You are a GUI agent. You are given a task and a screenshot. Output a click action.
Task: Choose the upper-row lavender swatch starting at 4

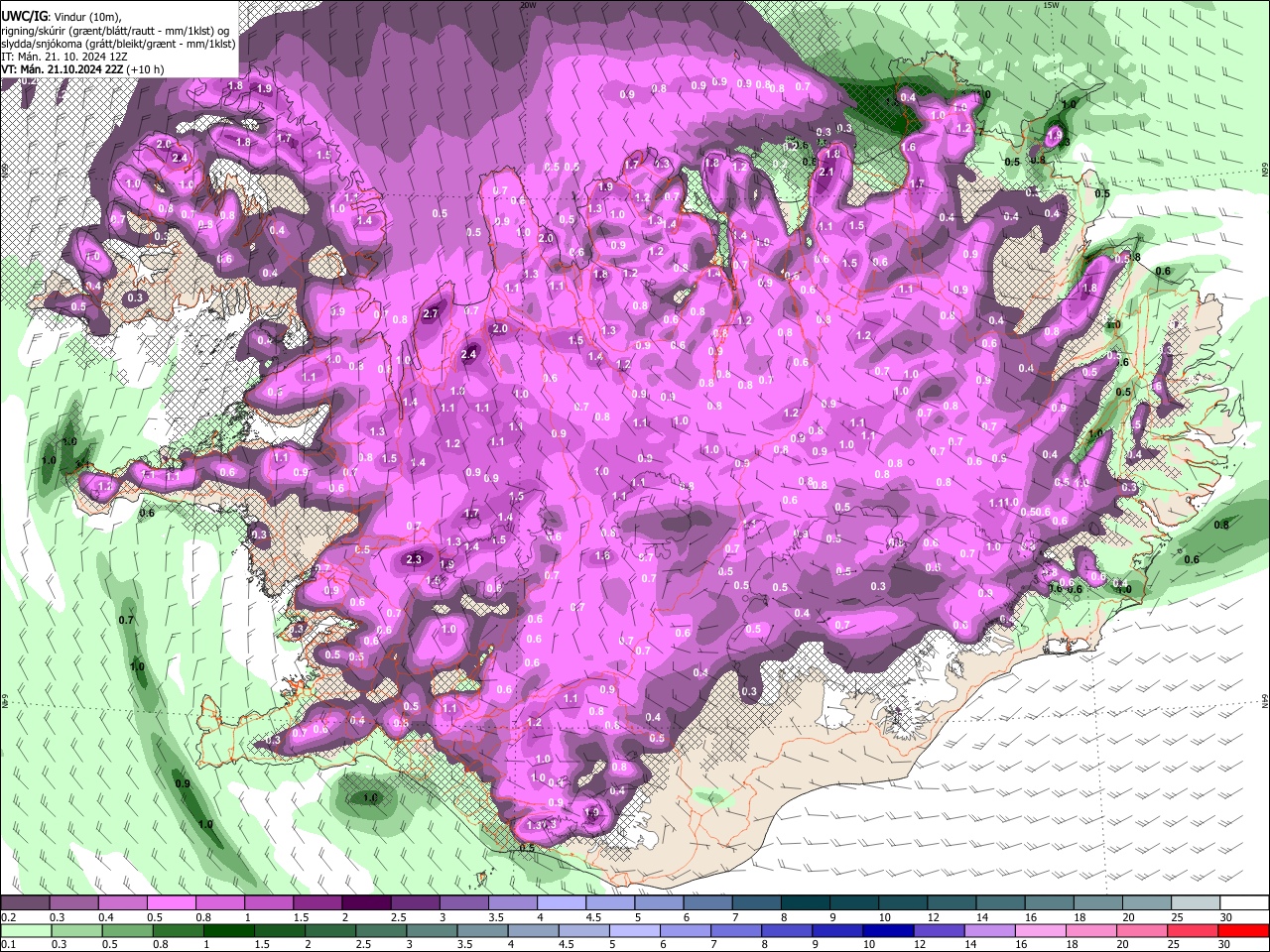560,903
